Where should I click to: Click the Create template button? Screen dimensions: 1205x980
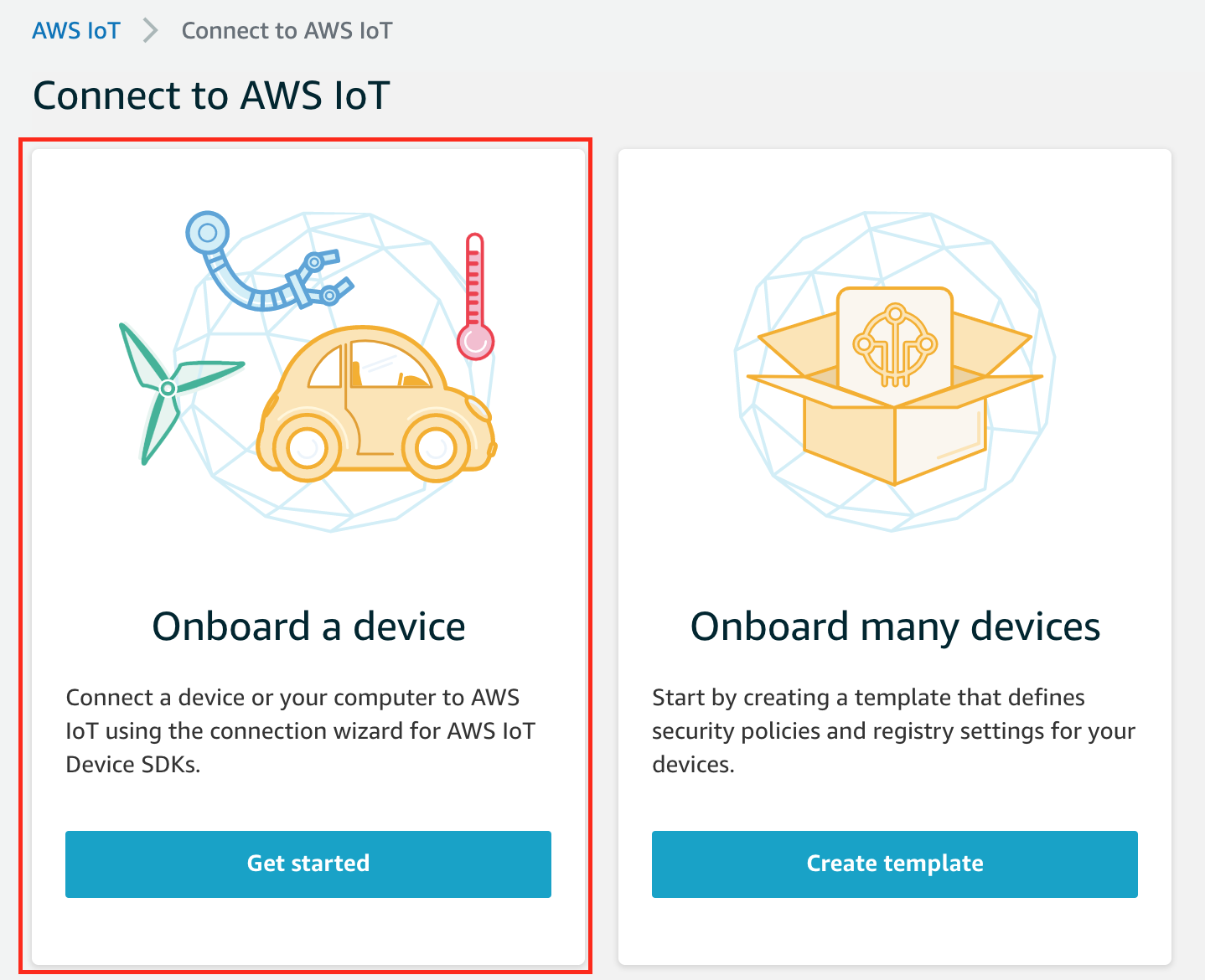tap(895, 864)
